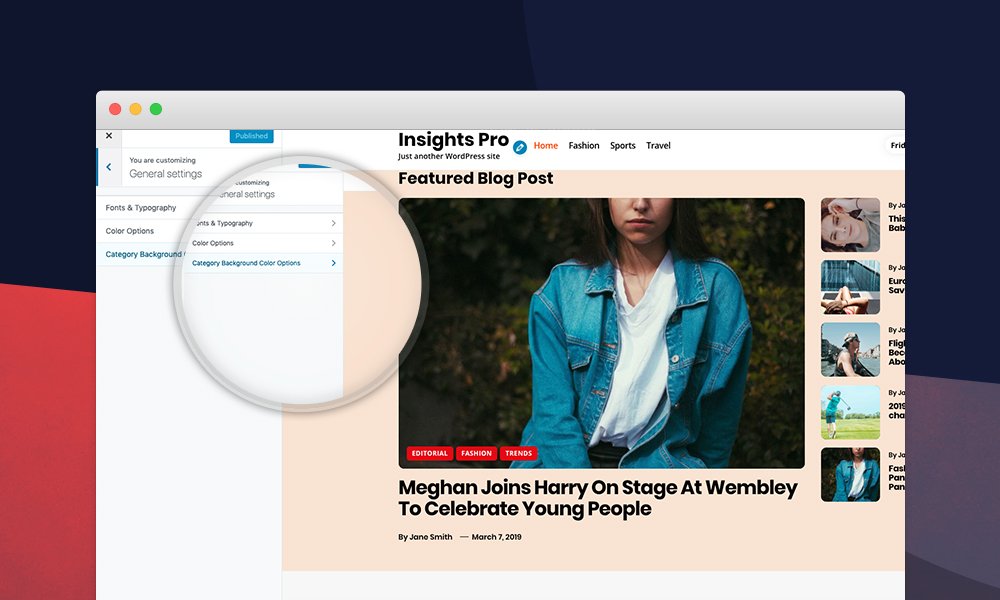This screenshot has width=1000, height=600.
Task: Close the customizer with the X icon
Action: click(109, 136)
